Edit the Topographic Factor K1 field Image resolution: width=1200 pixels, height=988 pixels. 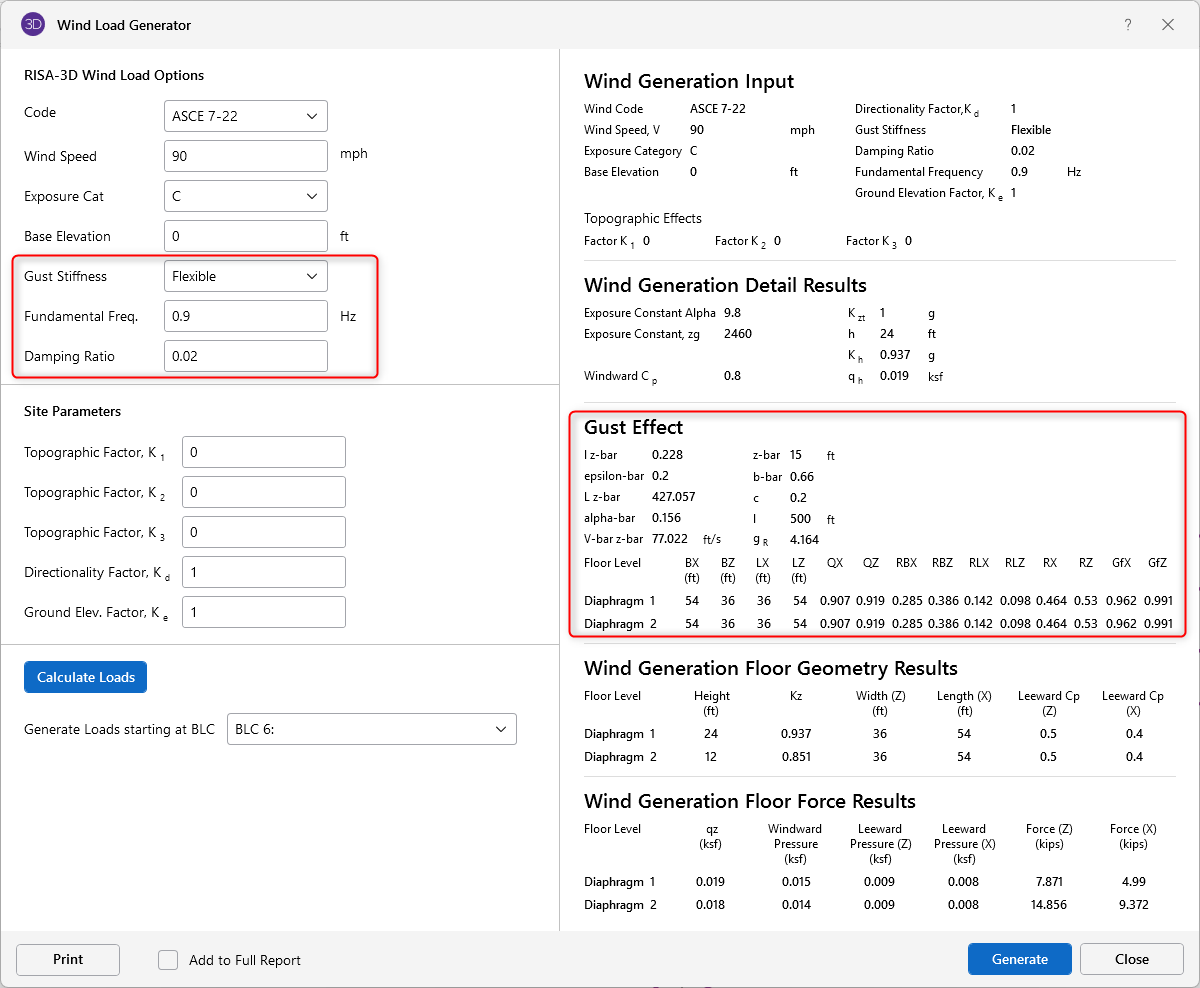coord(263,452)
